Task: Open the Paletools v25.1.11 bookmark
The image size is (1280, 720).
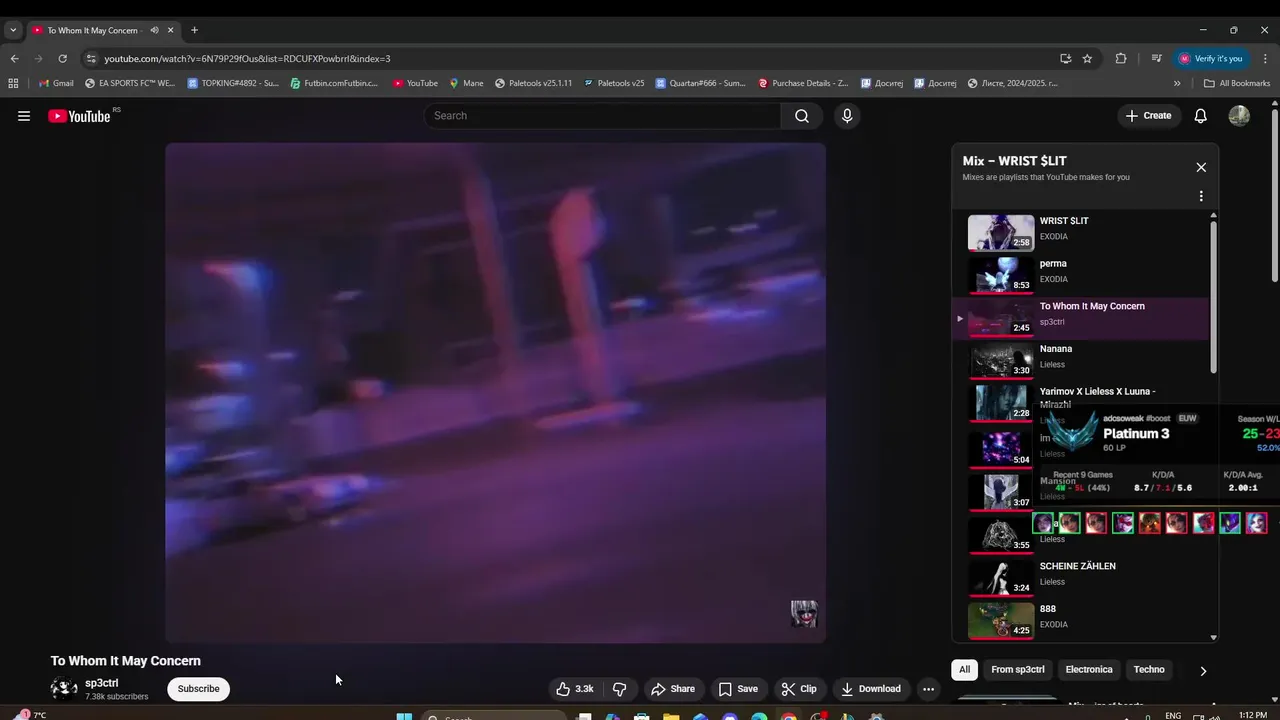Action: click(534, 83)
